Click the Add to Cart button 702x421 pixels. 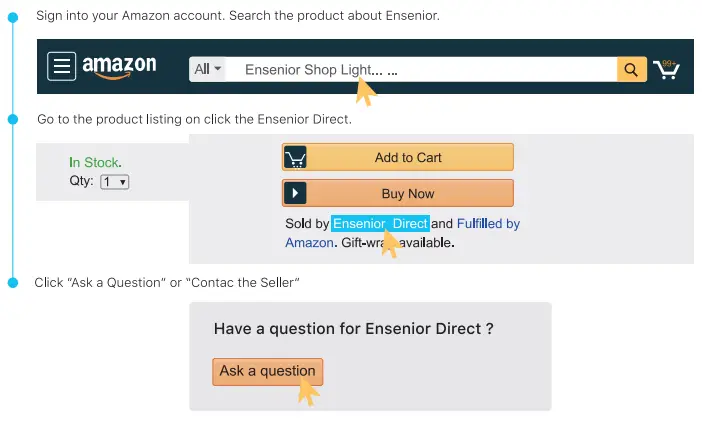pos(408,157)
